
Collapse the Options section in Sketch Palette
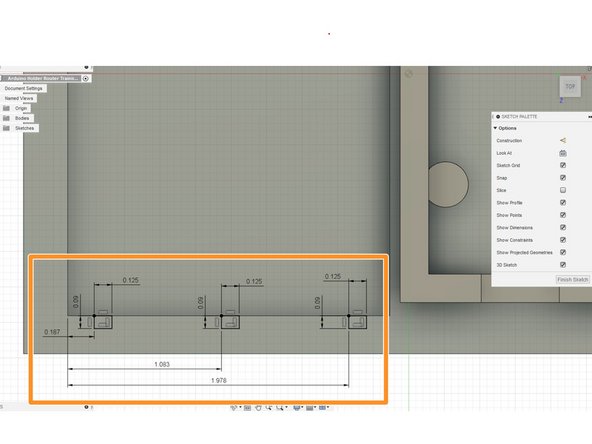click(495, 128)
